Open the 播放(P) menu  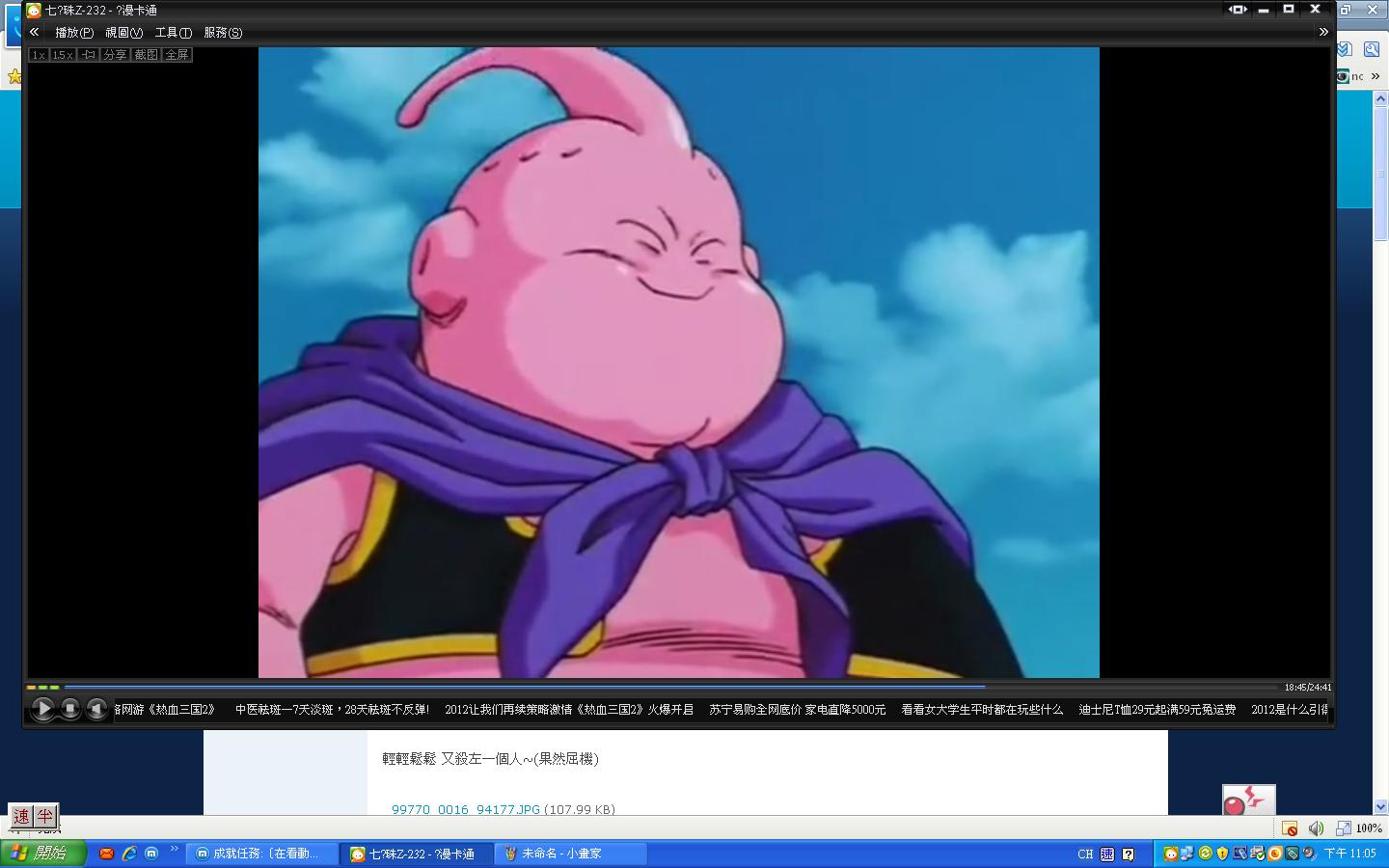(74, 33)
